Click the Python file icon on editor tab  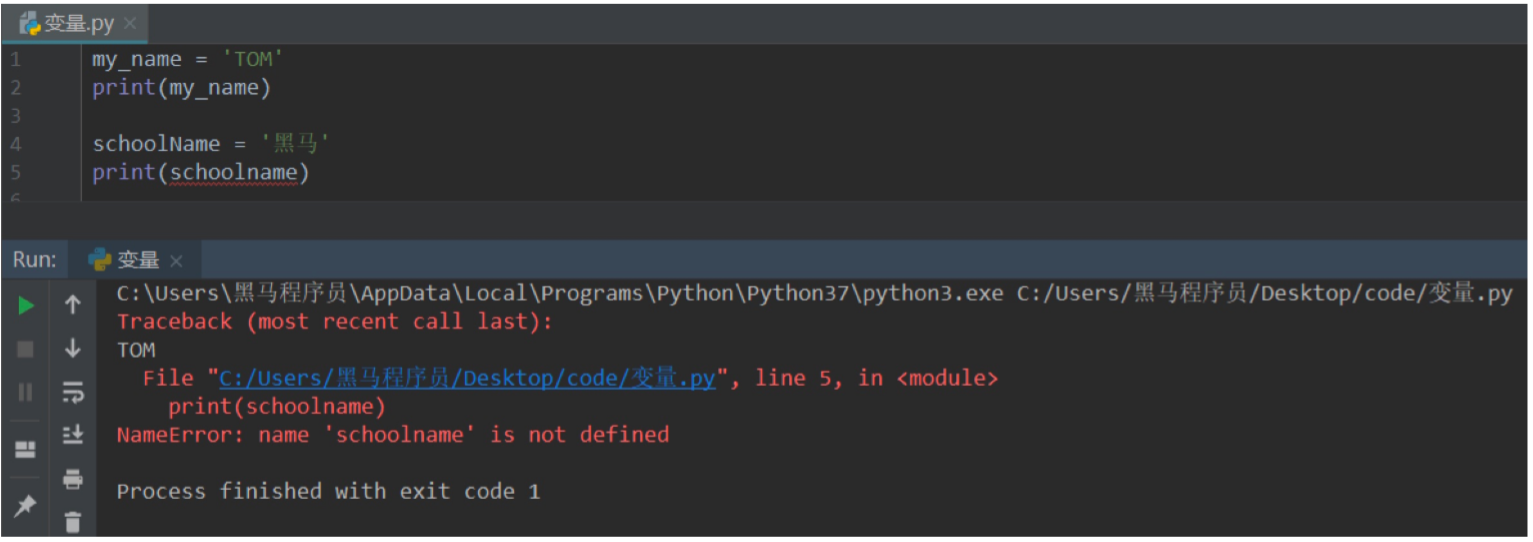coord(29,24)
